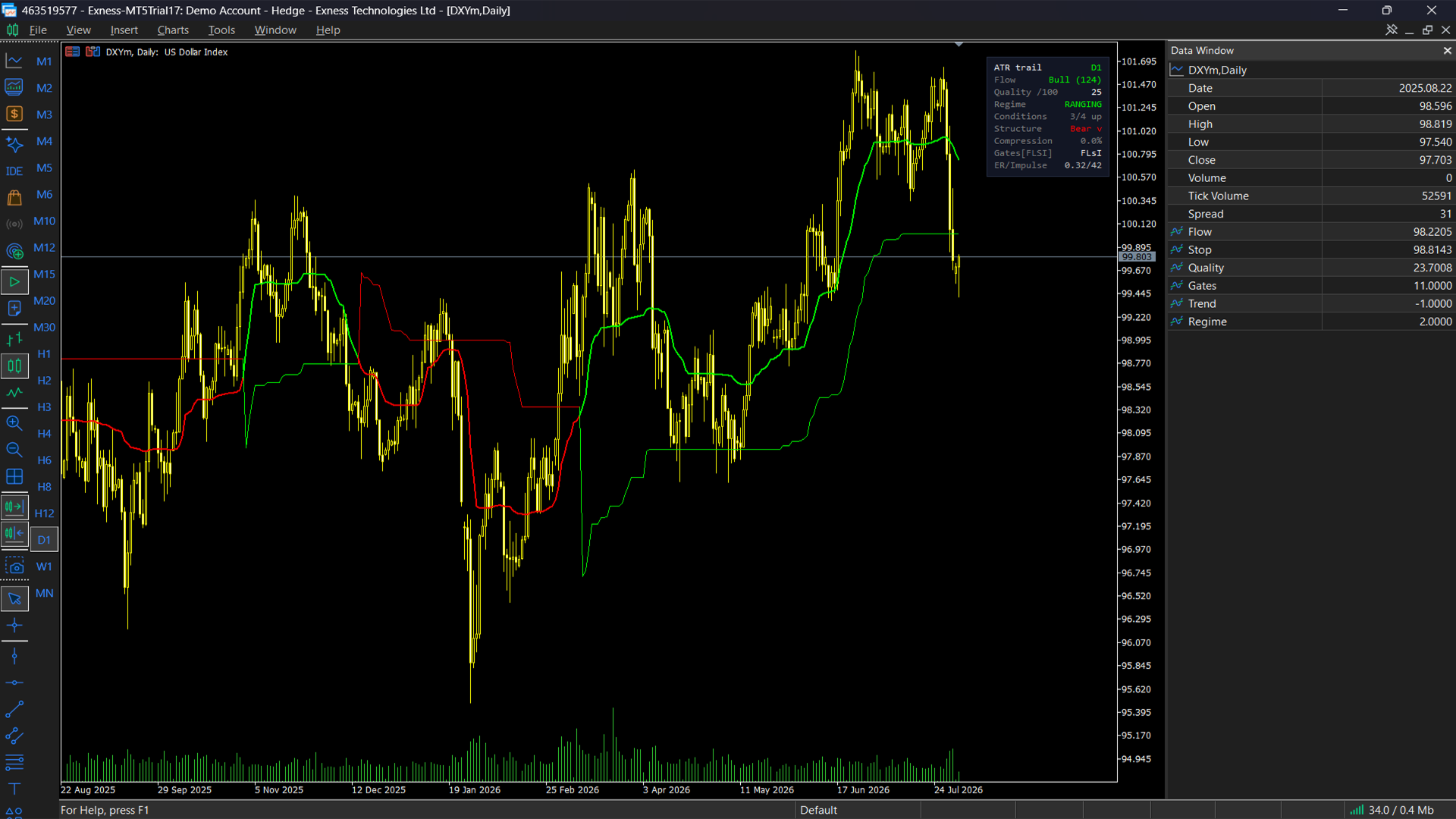Select the trendline drawing tool
Viewport: 1456px width, 819px height.
[x=14, y=709]
